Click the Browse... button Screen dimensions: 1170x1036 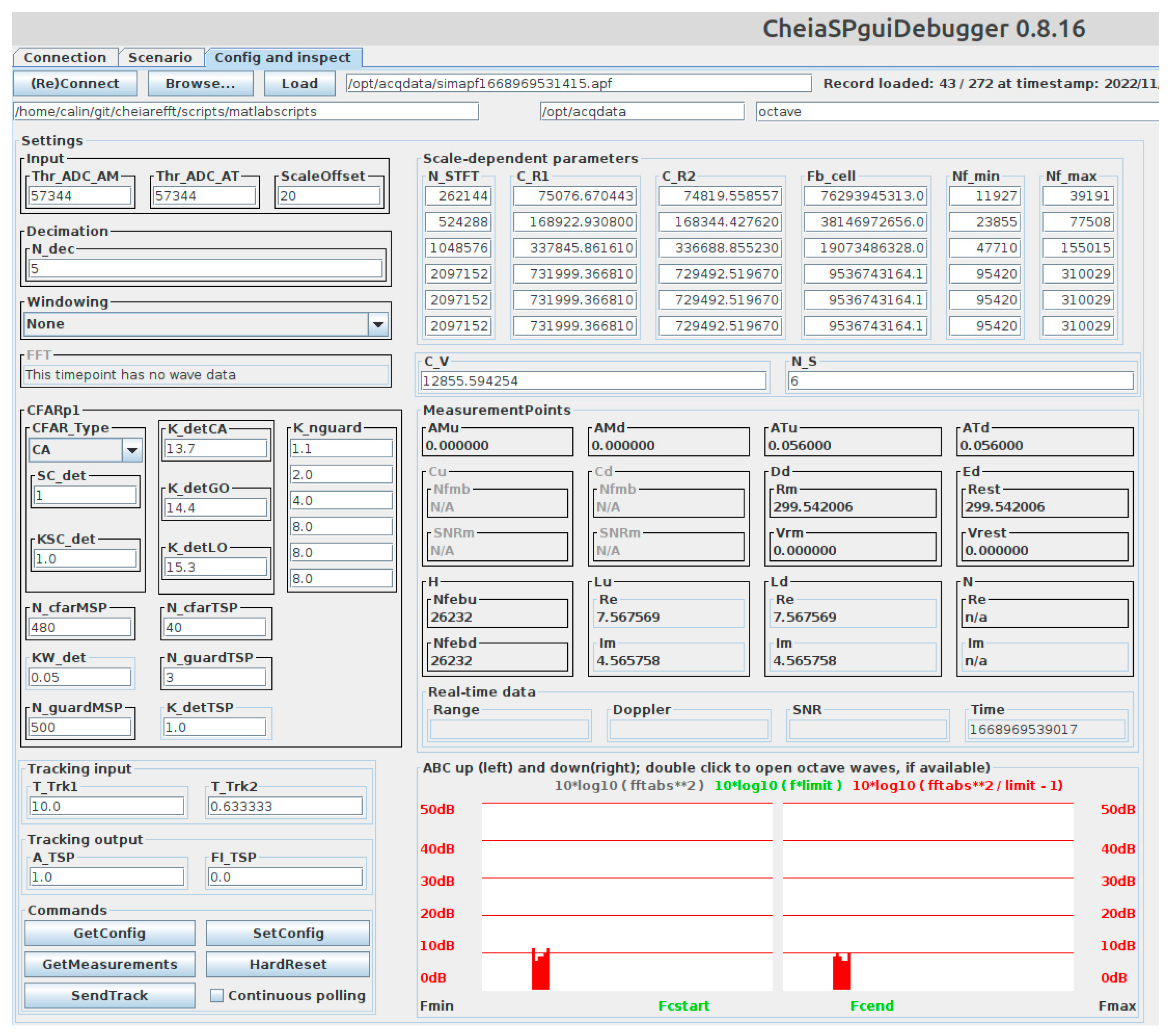click(200, 84)
